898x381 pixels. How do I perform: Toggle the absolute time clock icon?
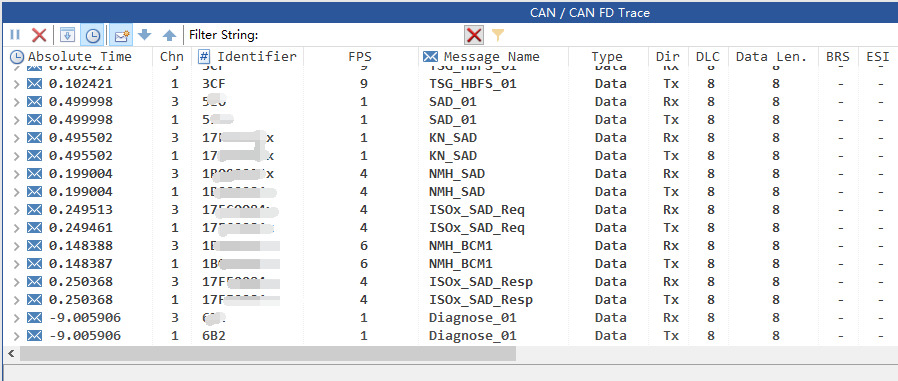[x=92, y=36]
